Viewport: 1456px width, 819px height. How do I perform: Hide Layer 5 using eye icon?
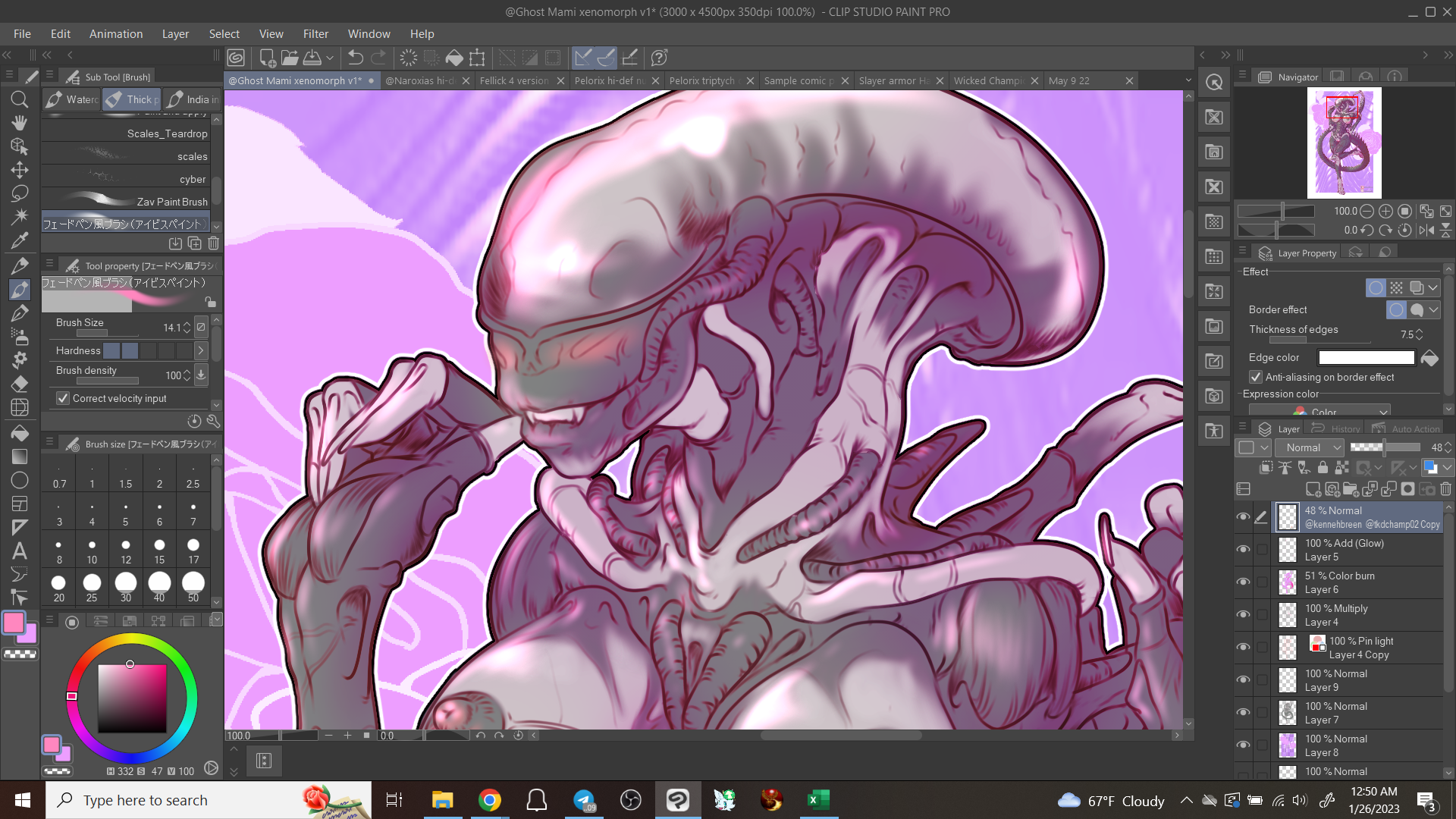coord(1243,549)
